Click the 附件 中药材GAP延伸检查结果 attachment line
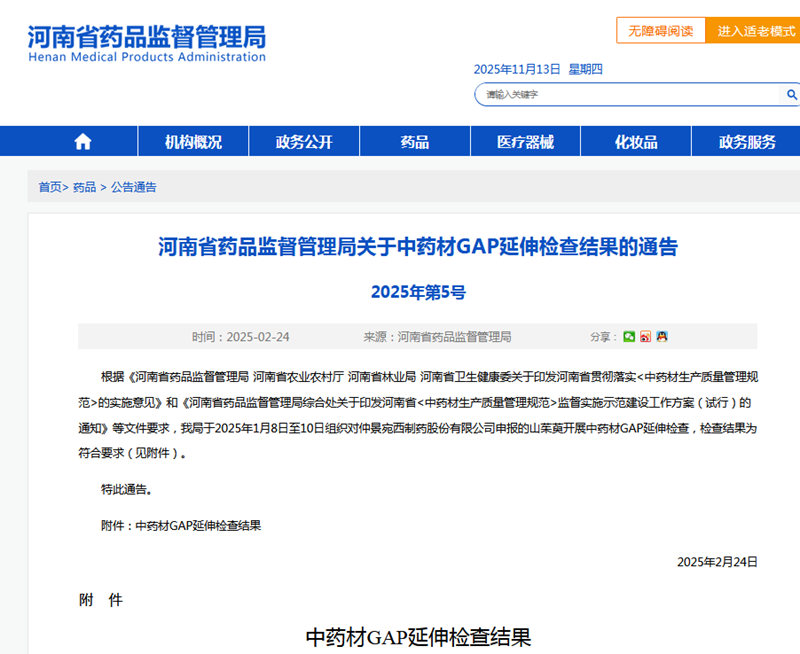Image resolution: width=800 pixels, height=654 pixels. (181, 525)
